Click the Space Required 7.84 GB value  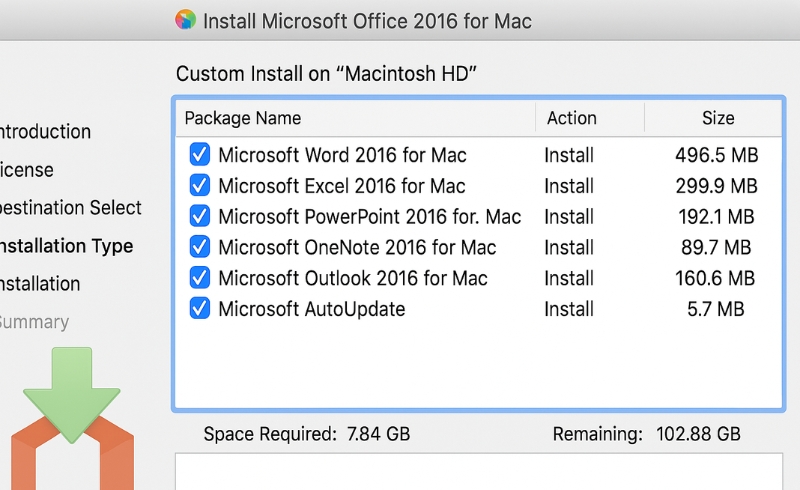[379, 434]
